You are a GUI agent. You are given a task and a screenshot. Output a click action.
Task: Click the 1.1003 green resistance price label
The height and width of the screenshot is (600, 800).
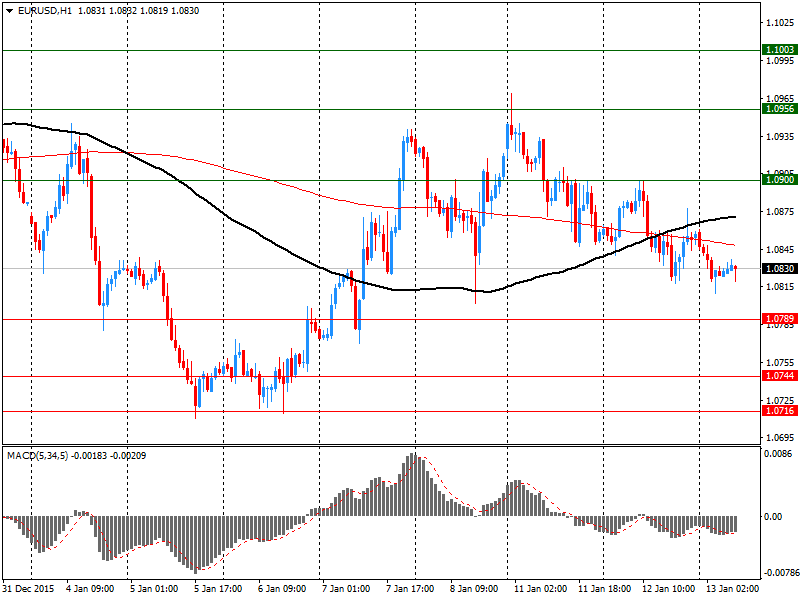click(780, 49)
